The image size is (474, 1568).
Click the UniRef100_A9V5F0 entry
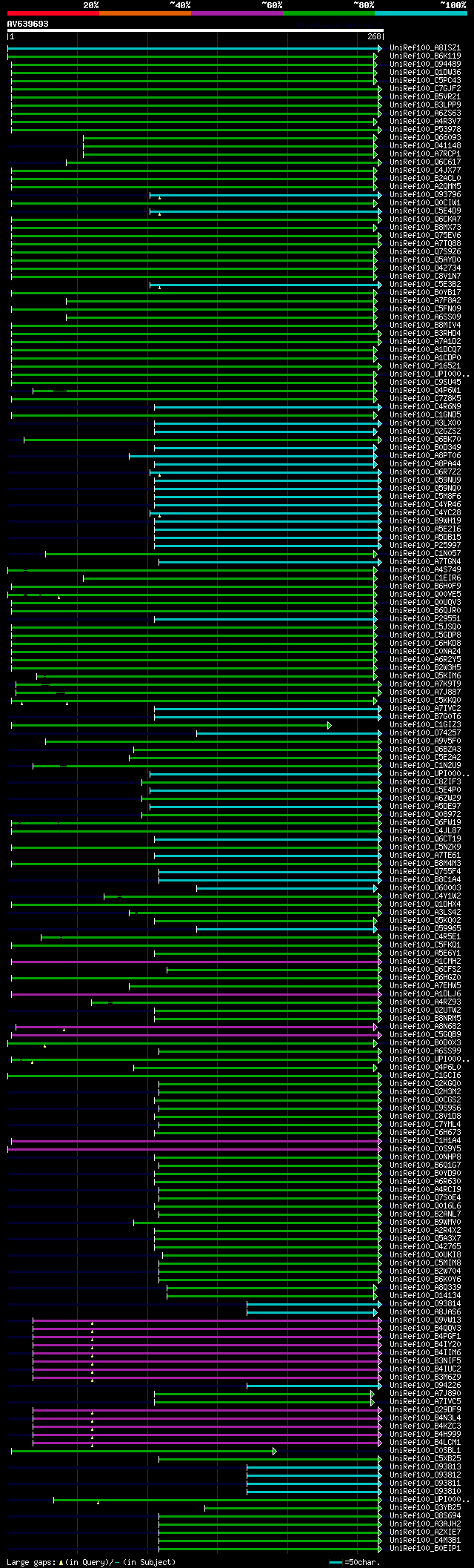click(425, 741)
